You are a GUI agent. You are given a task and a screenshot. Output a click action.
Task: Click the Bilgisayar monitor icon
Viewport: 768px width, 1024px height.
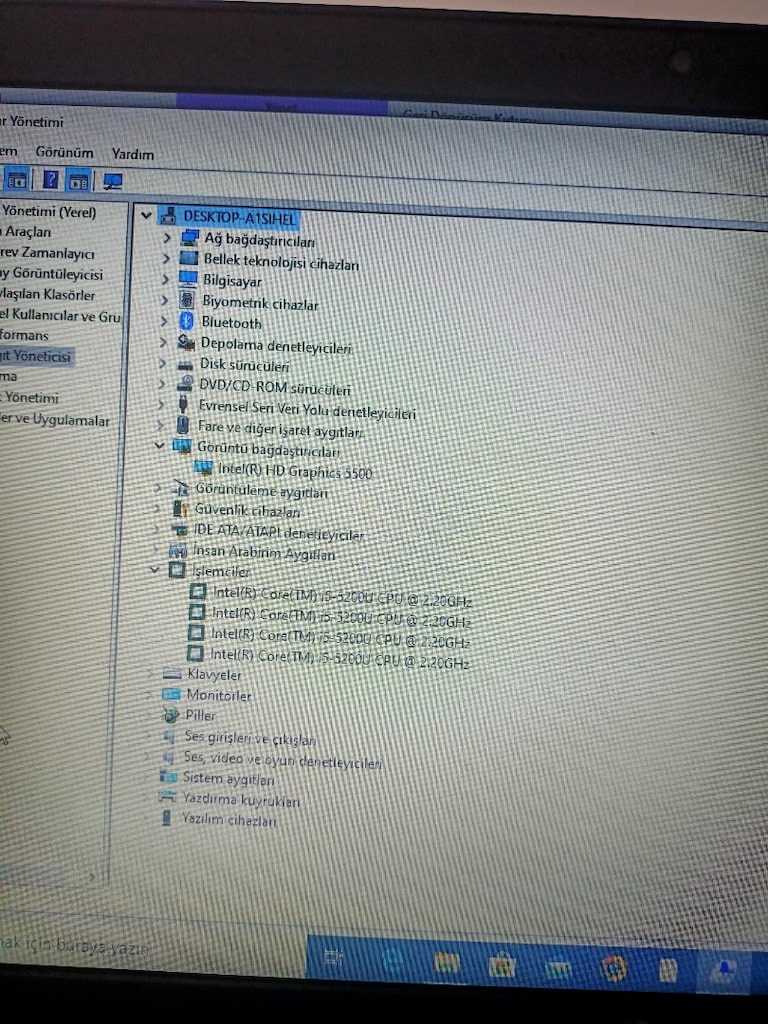click(187, 280)
